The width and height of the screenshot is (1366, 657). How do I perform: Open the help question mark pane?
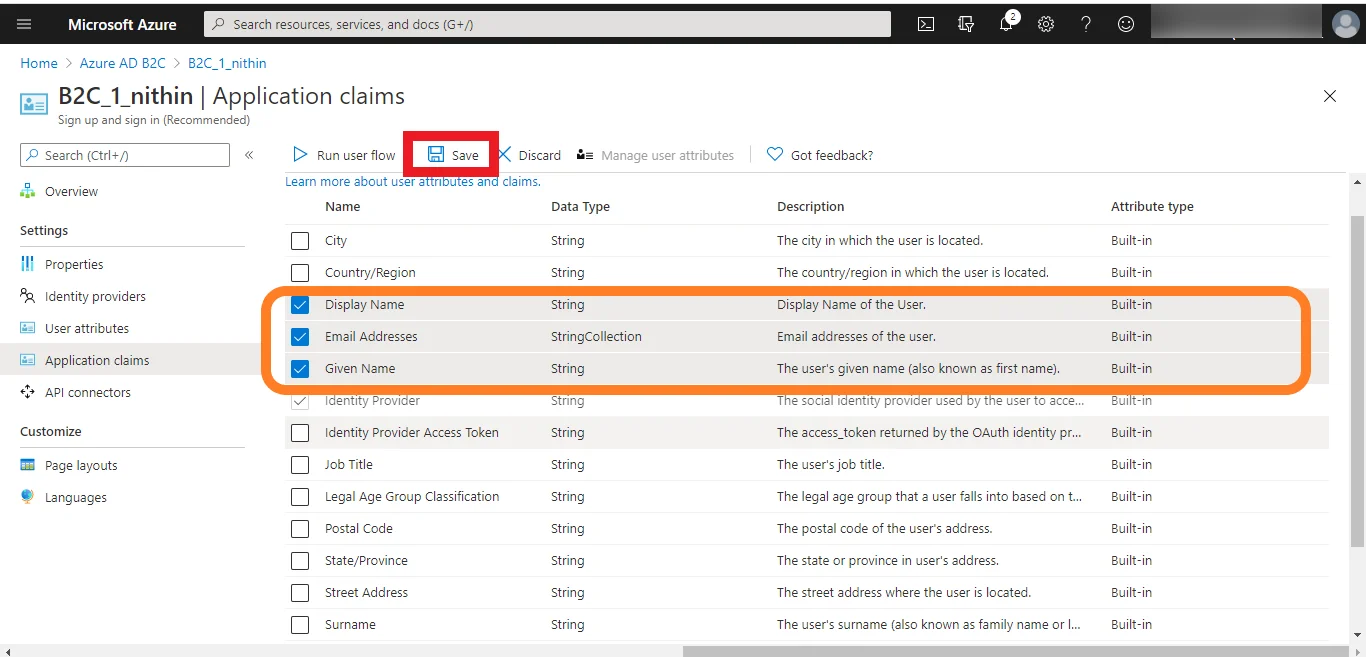(x=1086, y=23)
